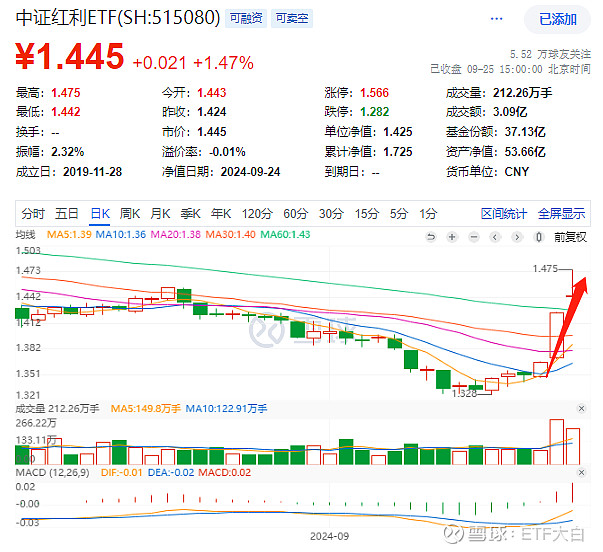The image size is (603, 552).
Task: Click the MACD (12,26,9) indicator label
Action: (x=52, y=472)
